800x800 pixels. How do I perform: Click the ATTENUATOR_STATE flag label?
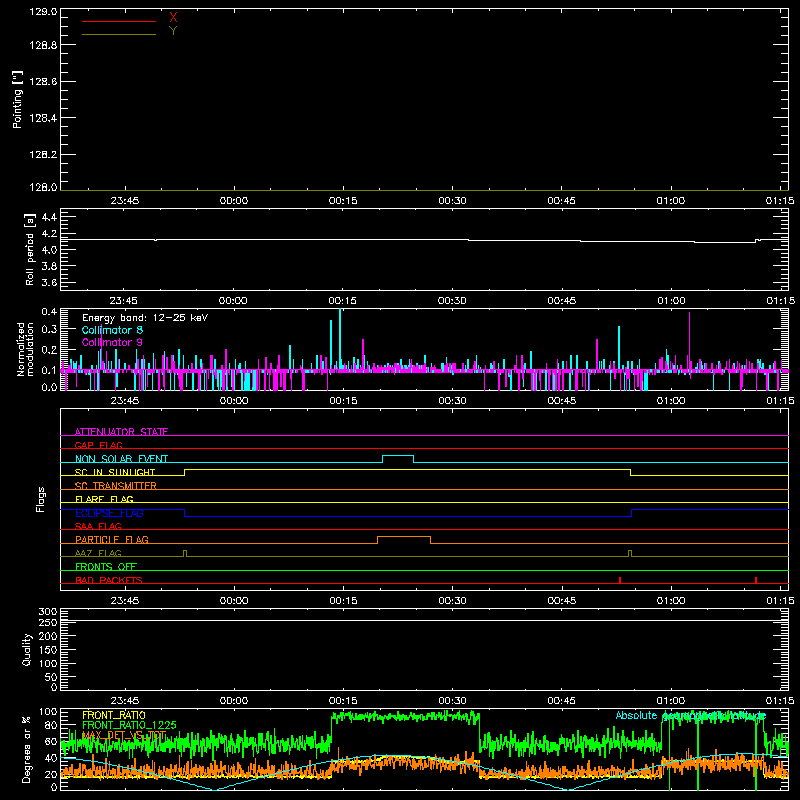[121, 432]
